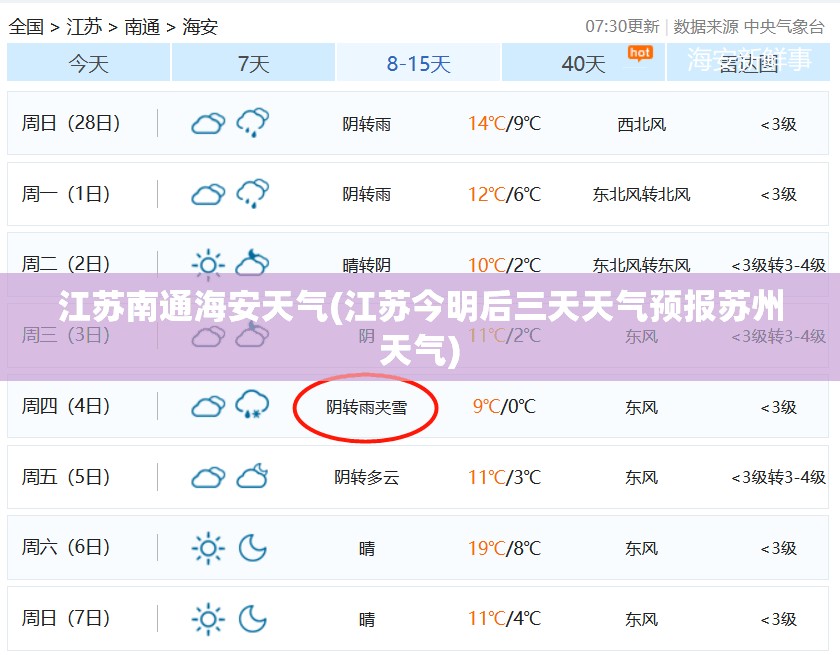This screenshot has height=655, width=840.
Task: Click the 数据来源 中央气象台 text
Action: (x=748, y=26)
